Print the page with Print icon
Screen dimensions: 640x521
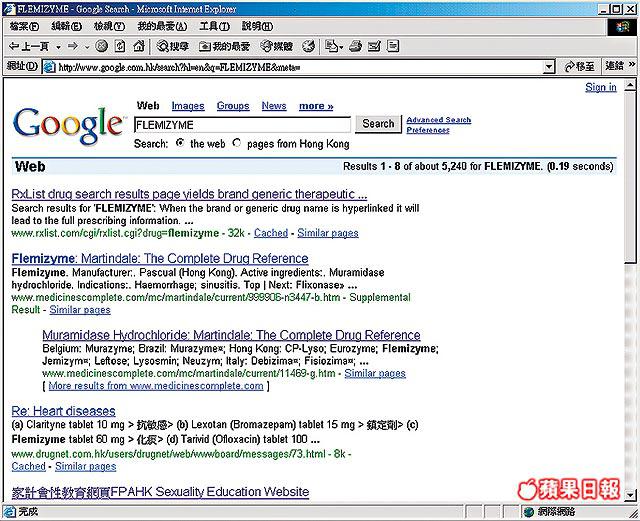(355, 47)
